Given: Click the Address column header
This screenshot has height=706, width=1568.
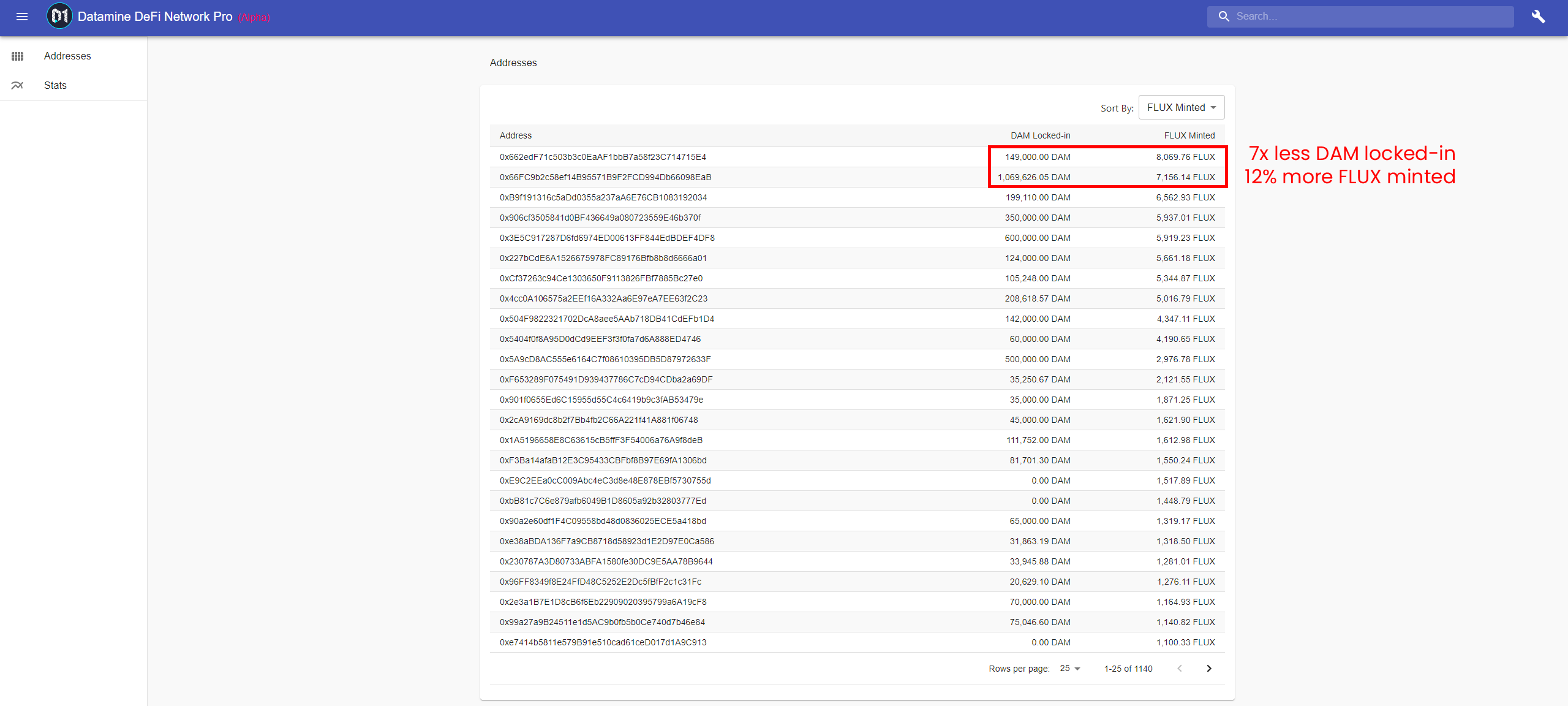Looking at the screenshot, I should coord(516,135).
